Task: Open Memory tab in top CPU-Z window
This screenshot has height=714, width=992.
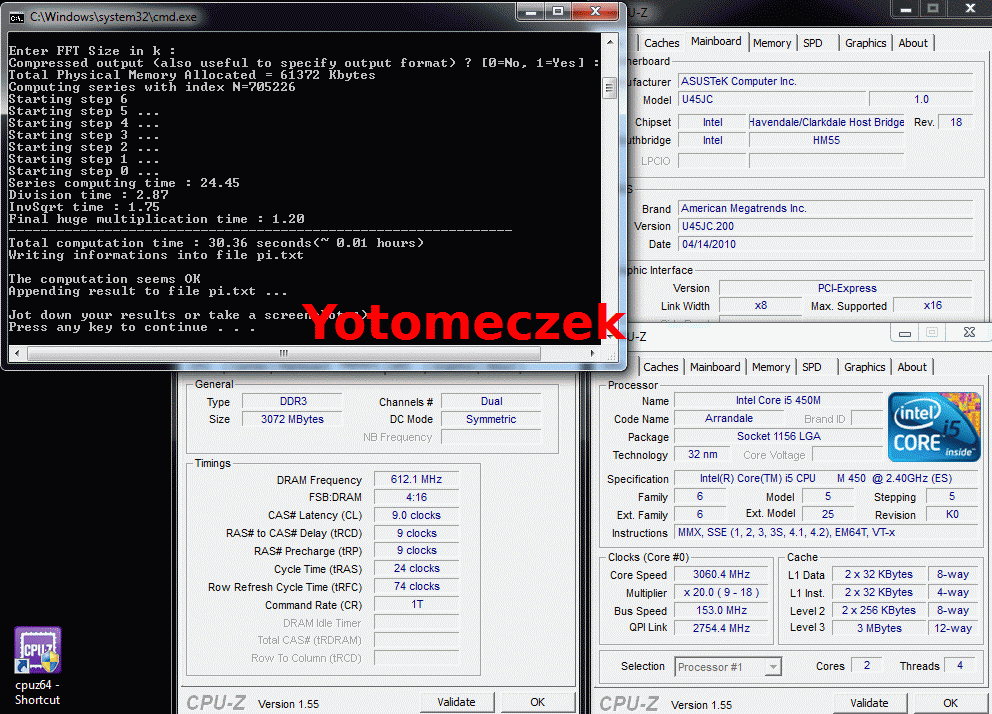Action: coord(772,43)
